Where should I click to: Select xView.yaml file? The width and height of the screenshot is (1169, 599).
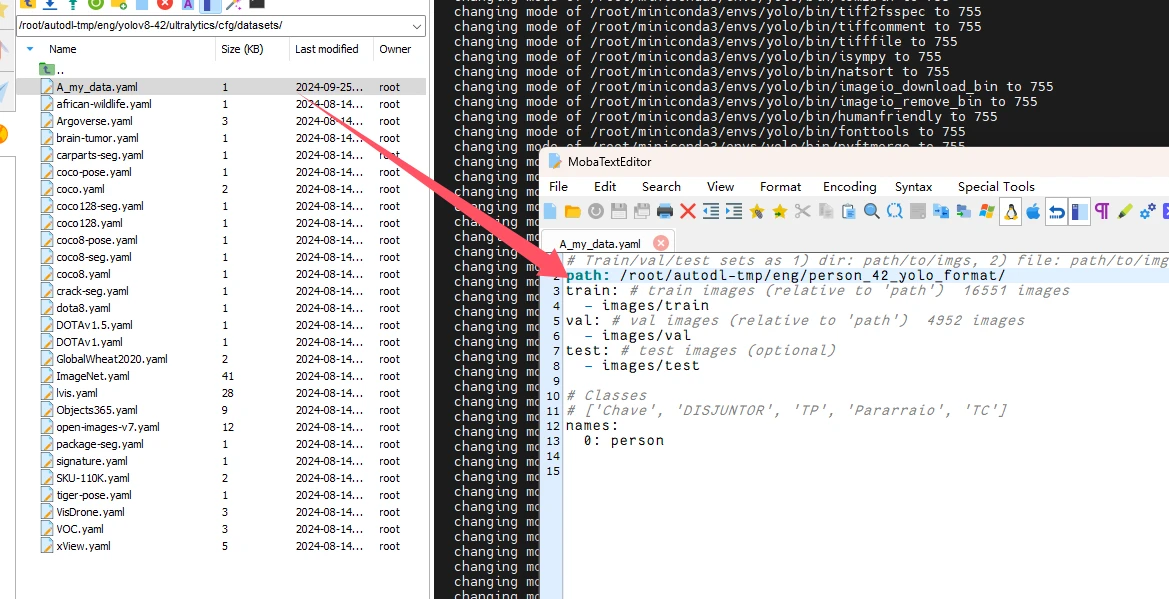[84, 547]
